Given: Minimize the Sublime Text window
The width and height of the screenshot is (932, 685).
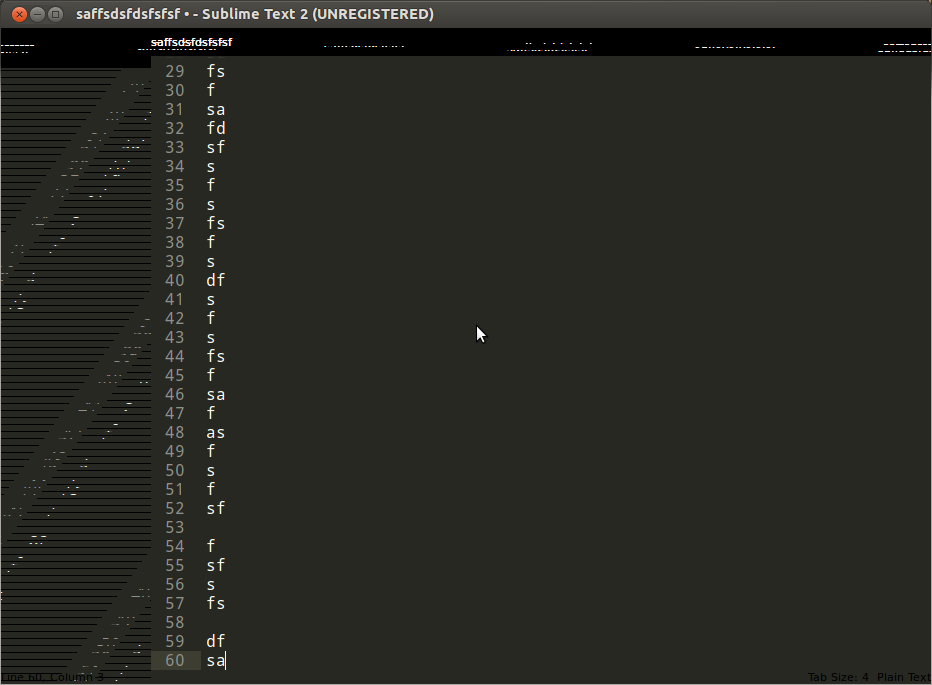Looking at the screenshot, I should click(x=37, y=14).
